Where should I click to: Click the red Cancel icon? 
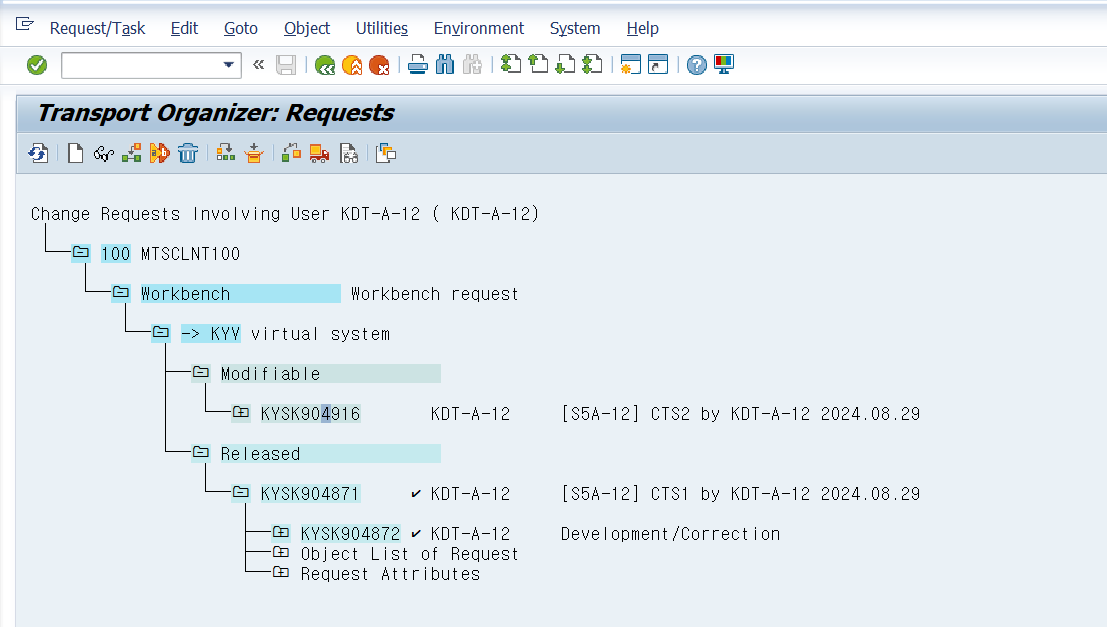379,65
